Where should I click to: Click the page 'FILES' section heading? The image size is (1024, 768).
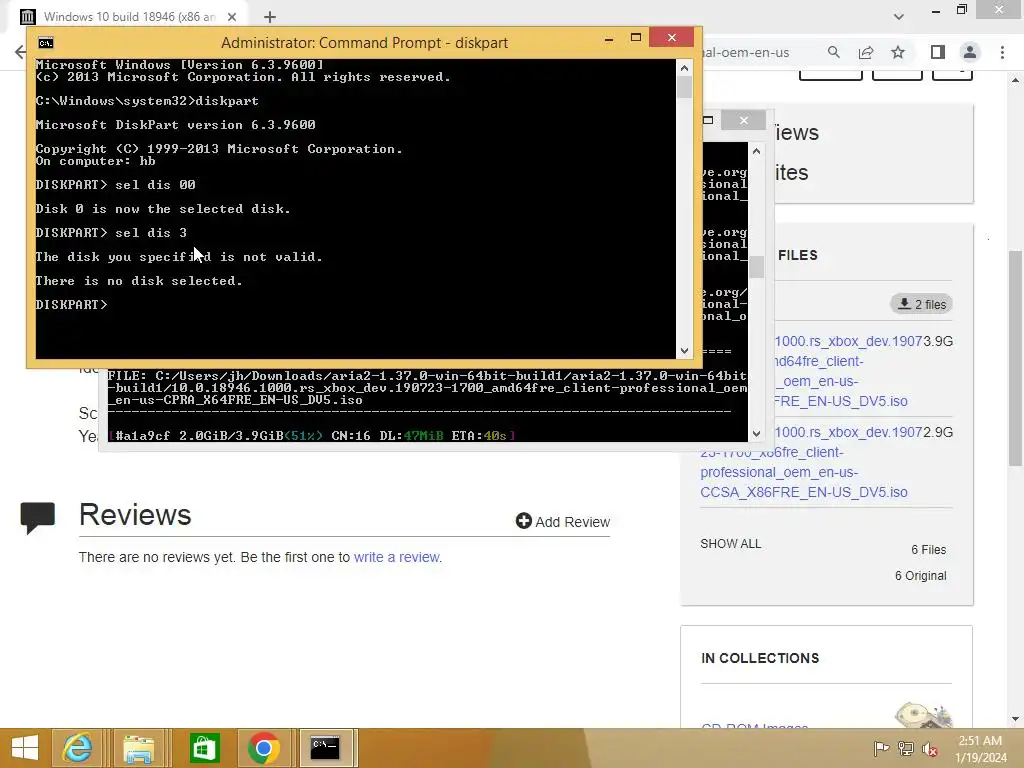(797, 255)
